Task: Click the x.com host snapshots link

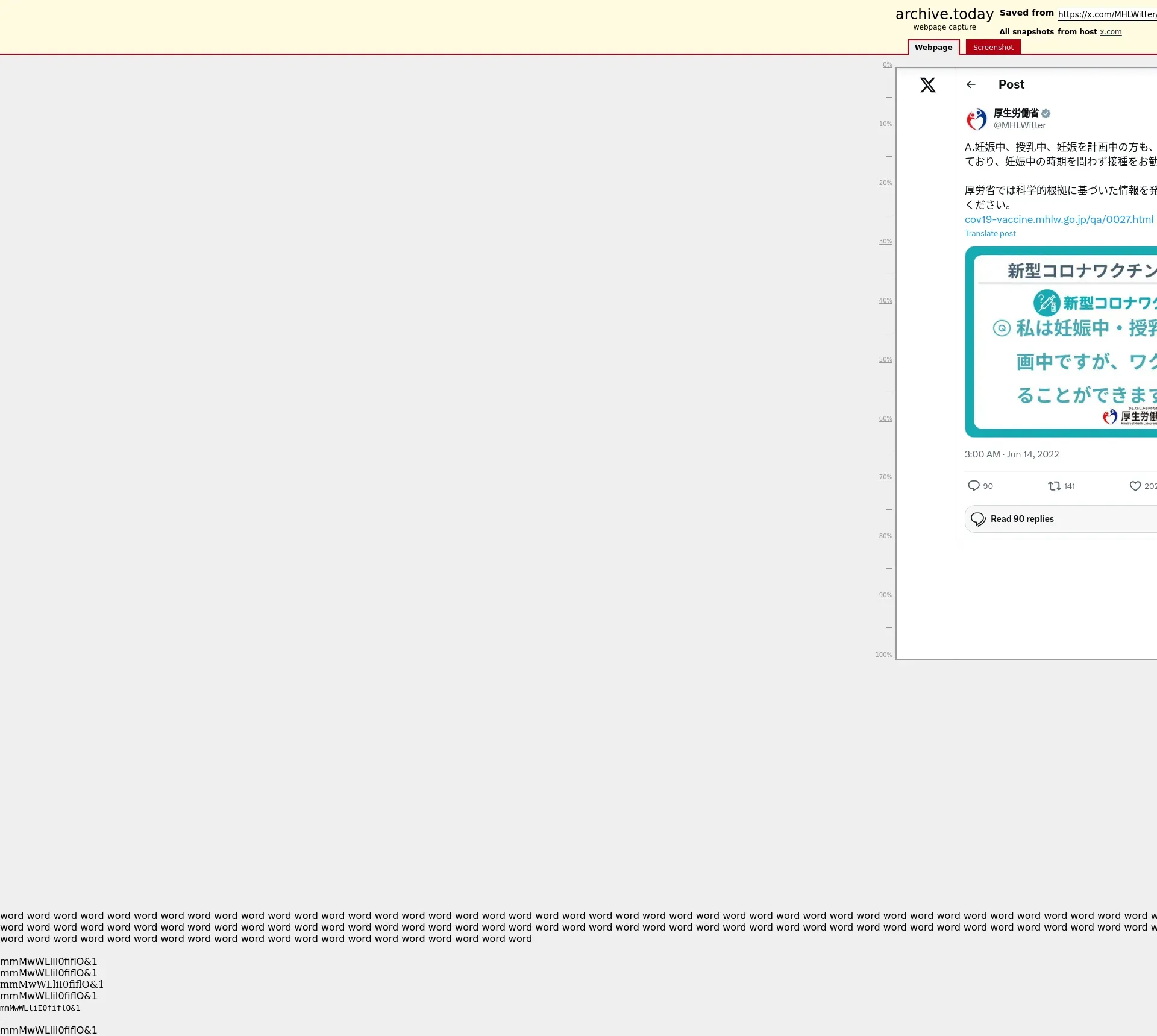Action: 1110,32
